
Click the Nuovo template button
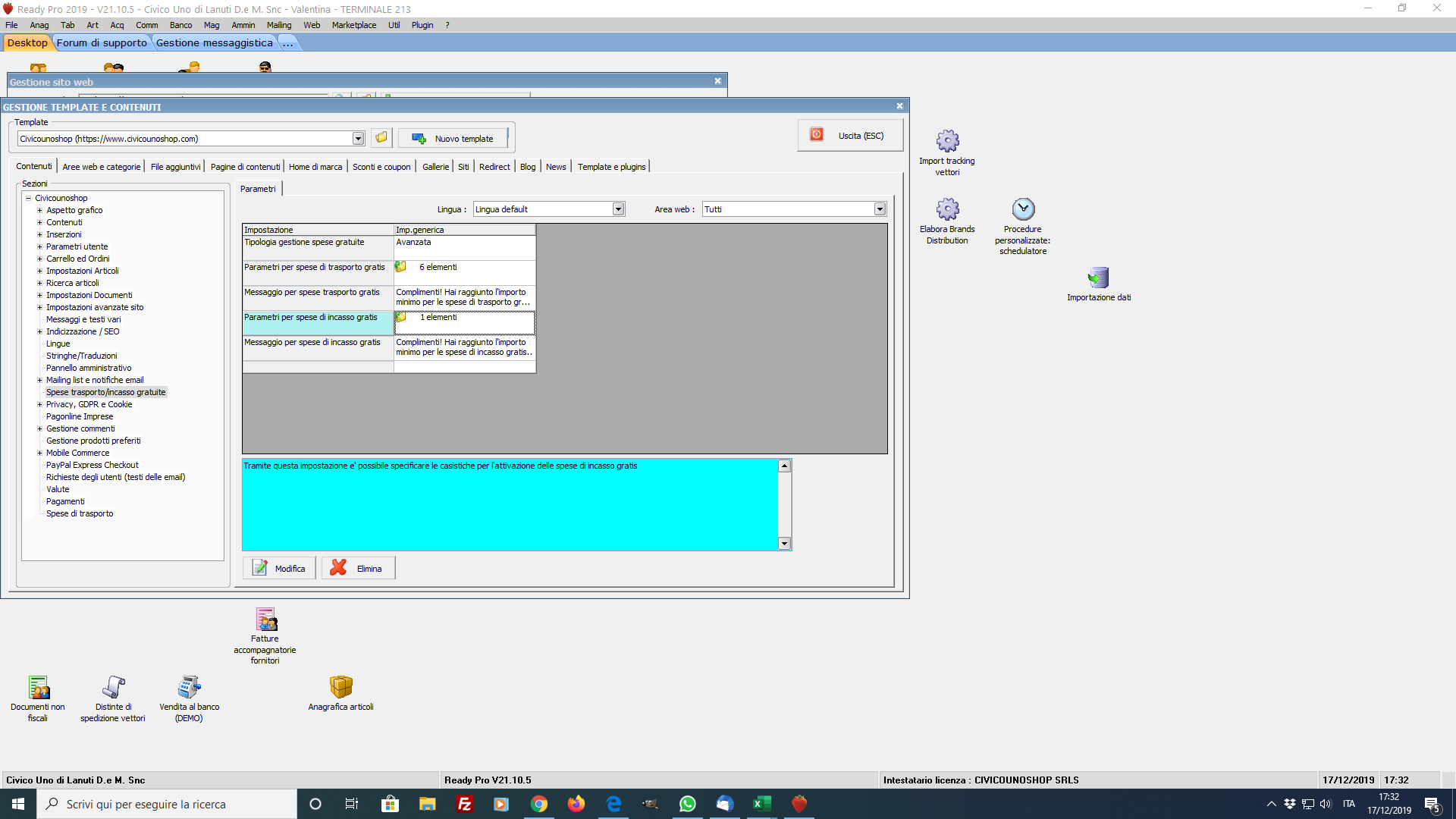453,139
